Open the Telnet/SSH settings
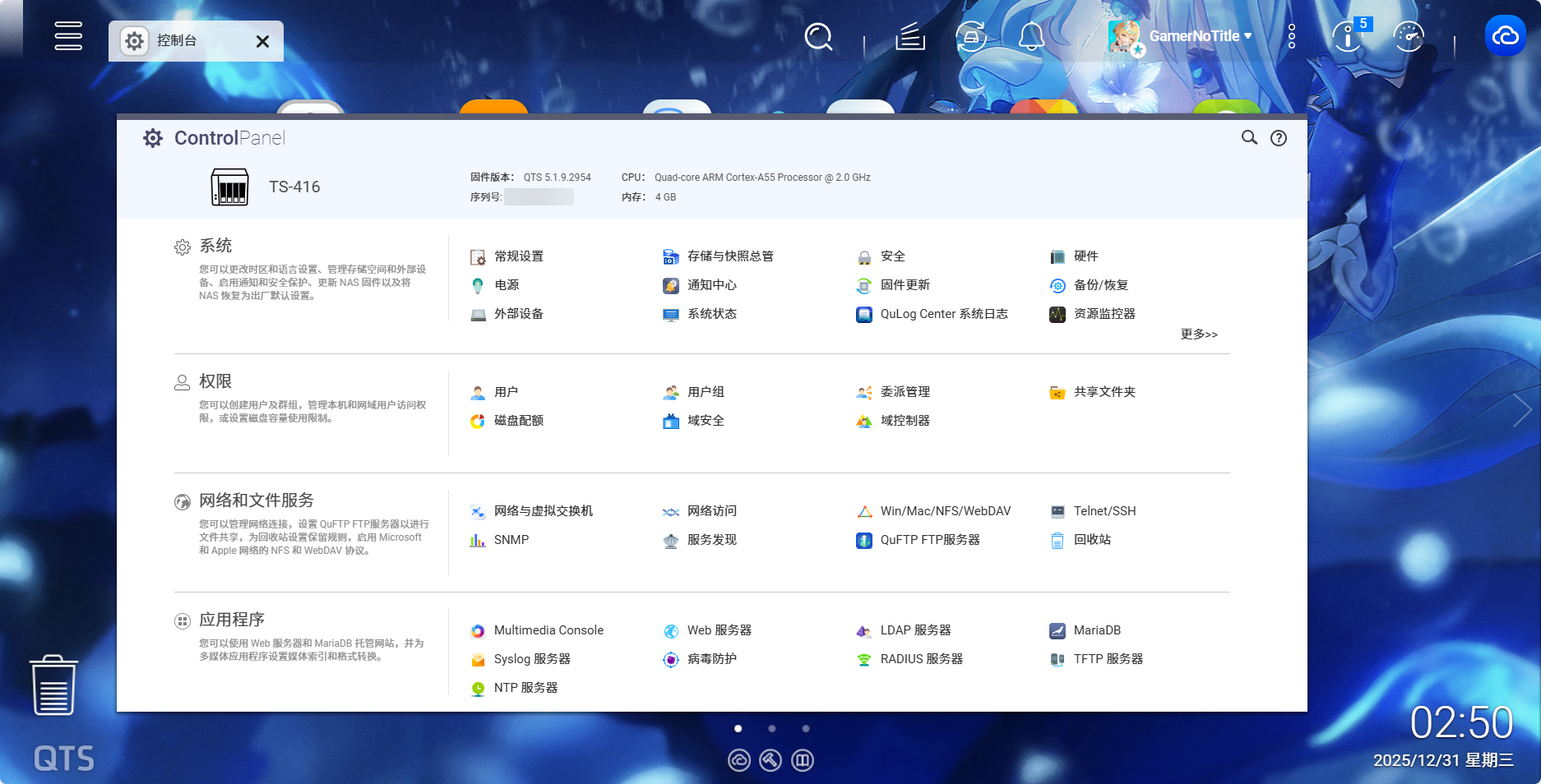The width and height of the screenshot is (1541, 784). 1104,511
